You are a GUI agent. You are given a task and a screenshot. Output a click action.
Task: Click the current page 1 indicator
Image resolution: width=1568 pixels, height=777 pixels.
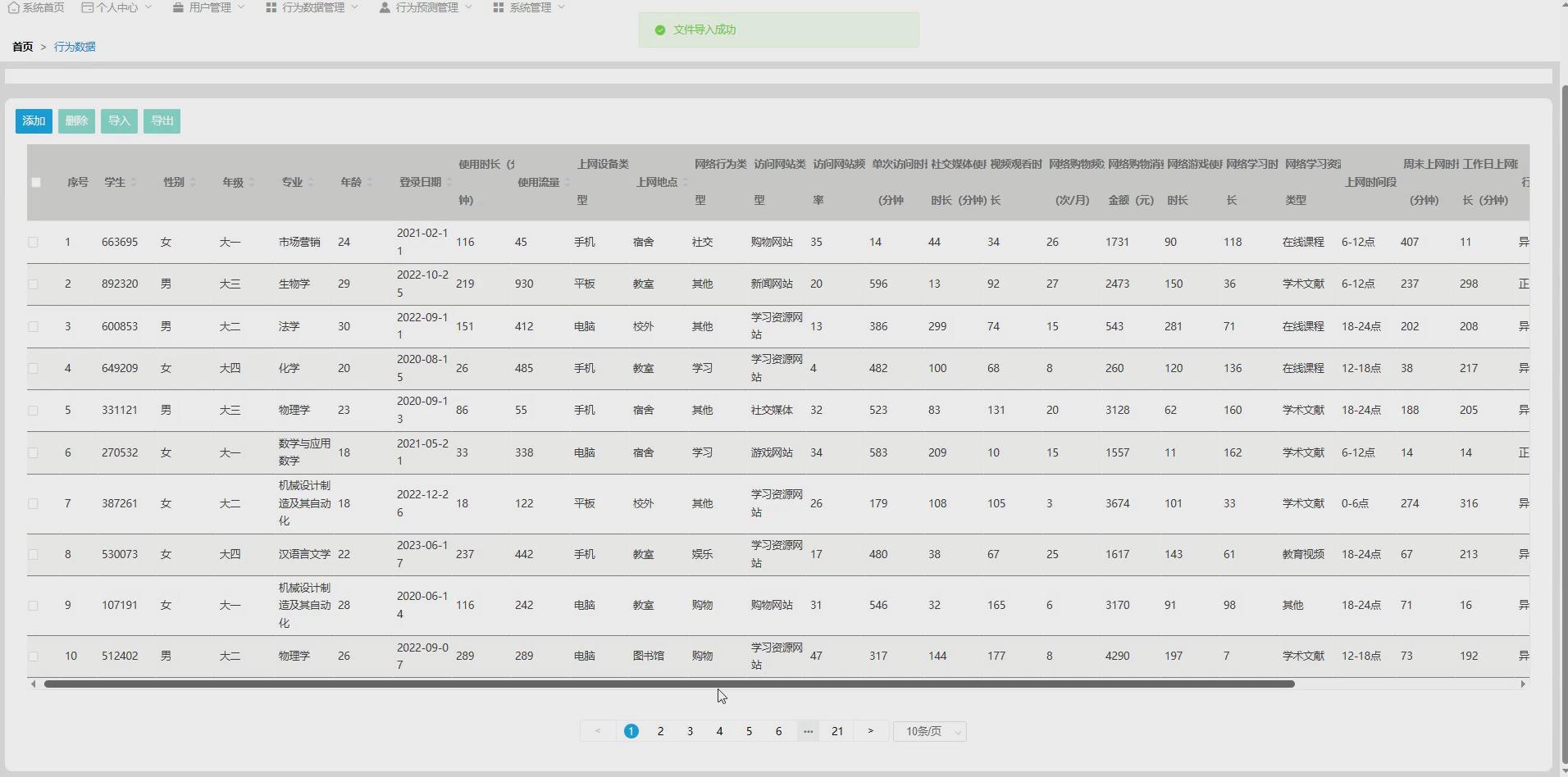(631, 731)
